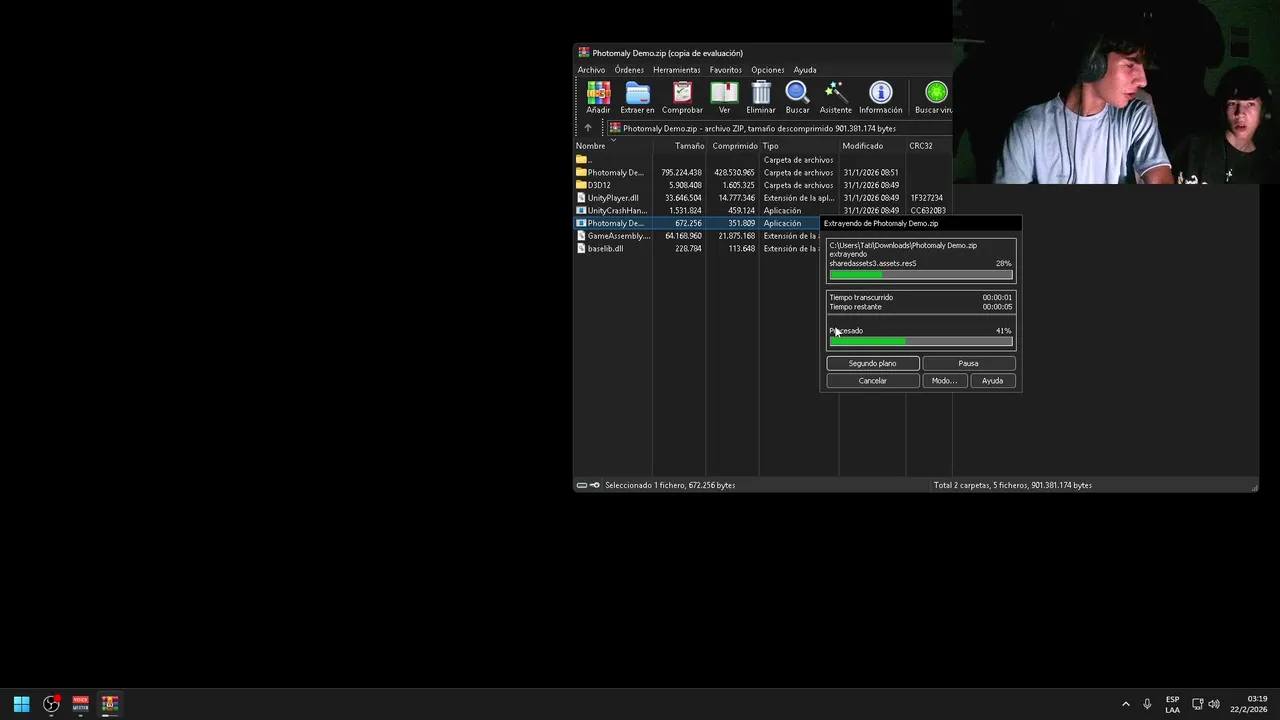This screenshot has height=720, width=1280.
Task: Click the drive icon in the status bar
Action: tap(581, 485)
